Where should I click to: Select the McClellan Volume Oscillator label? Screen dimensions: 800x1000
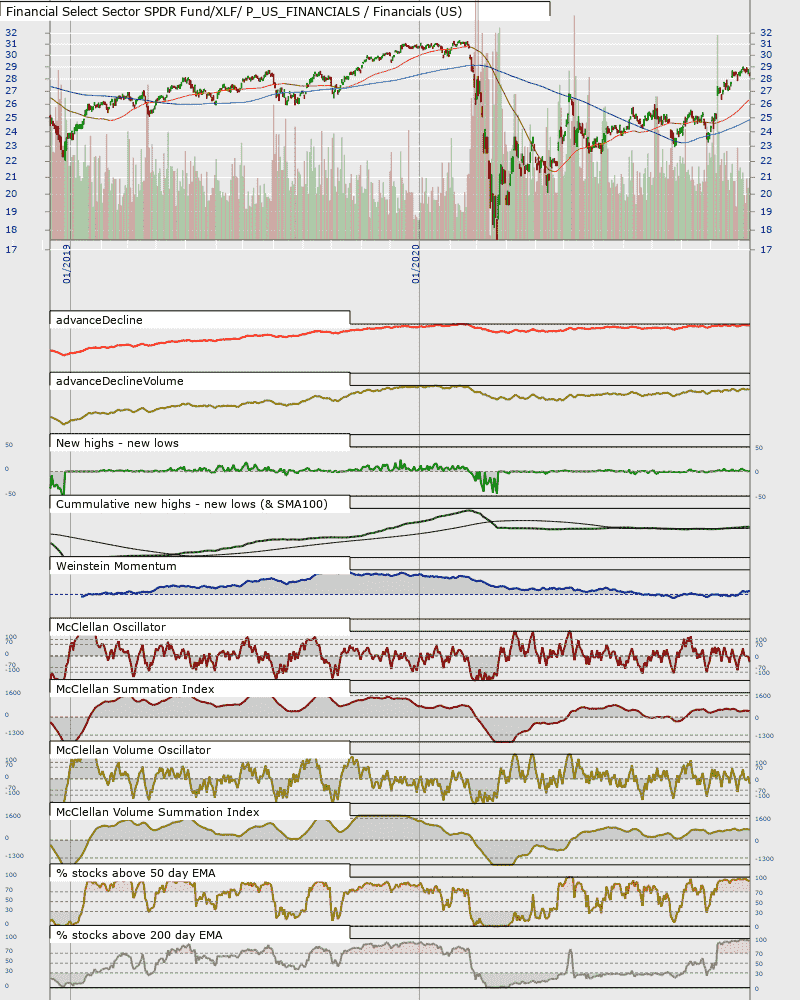[133, 751]
